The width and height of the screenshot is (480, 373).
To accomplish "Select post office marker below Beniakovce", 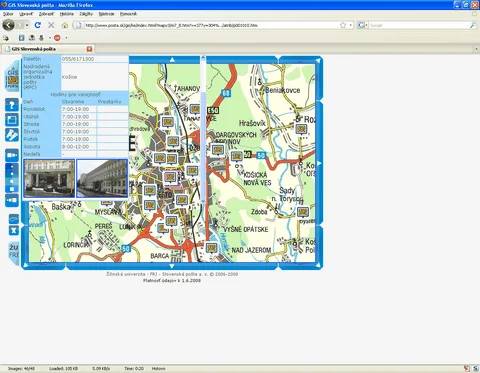I will pyautogui.click(x=301, y=129).
